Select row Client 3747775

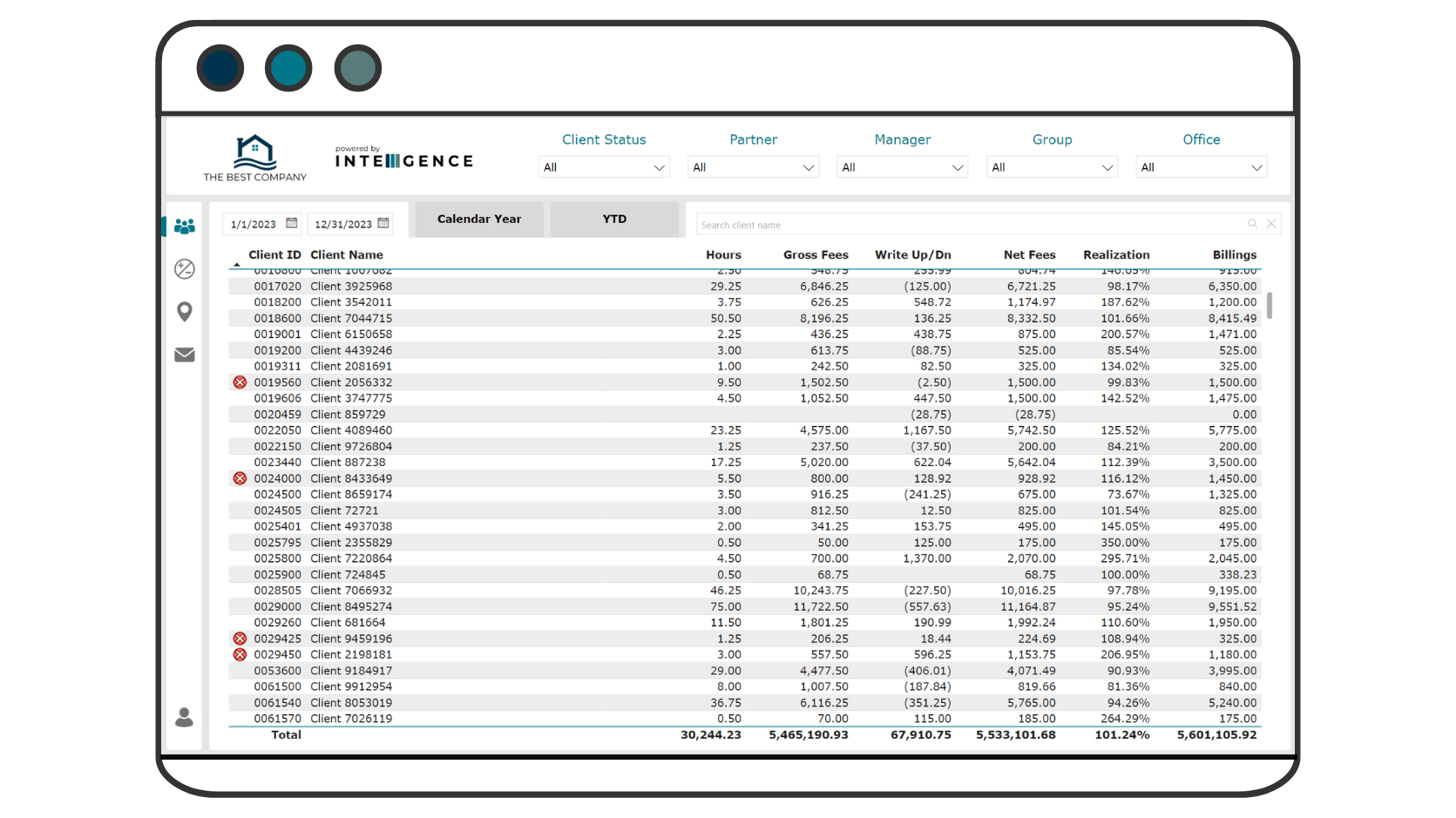click(745, 398)
